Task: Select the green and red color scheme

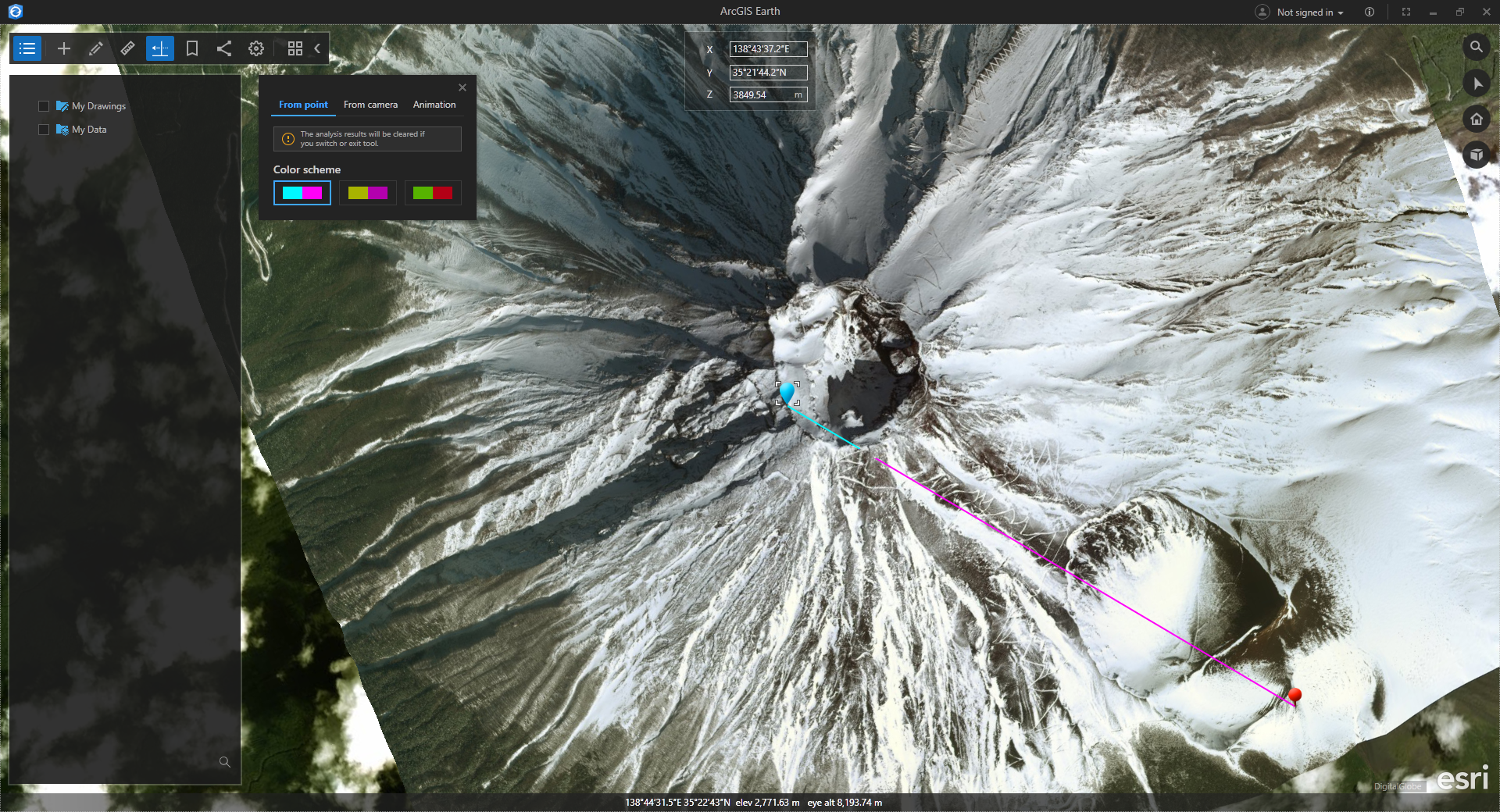Action: [x=433, y=193]
